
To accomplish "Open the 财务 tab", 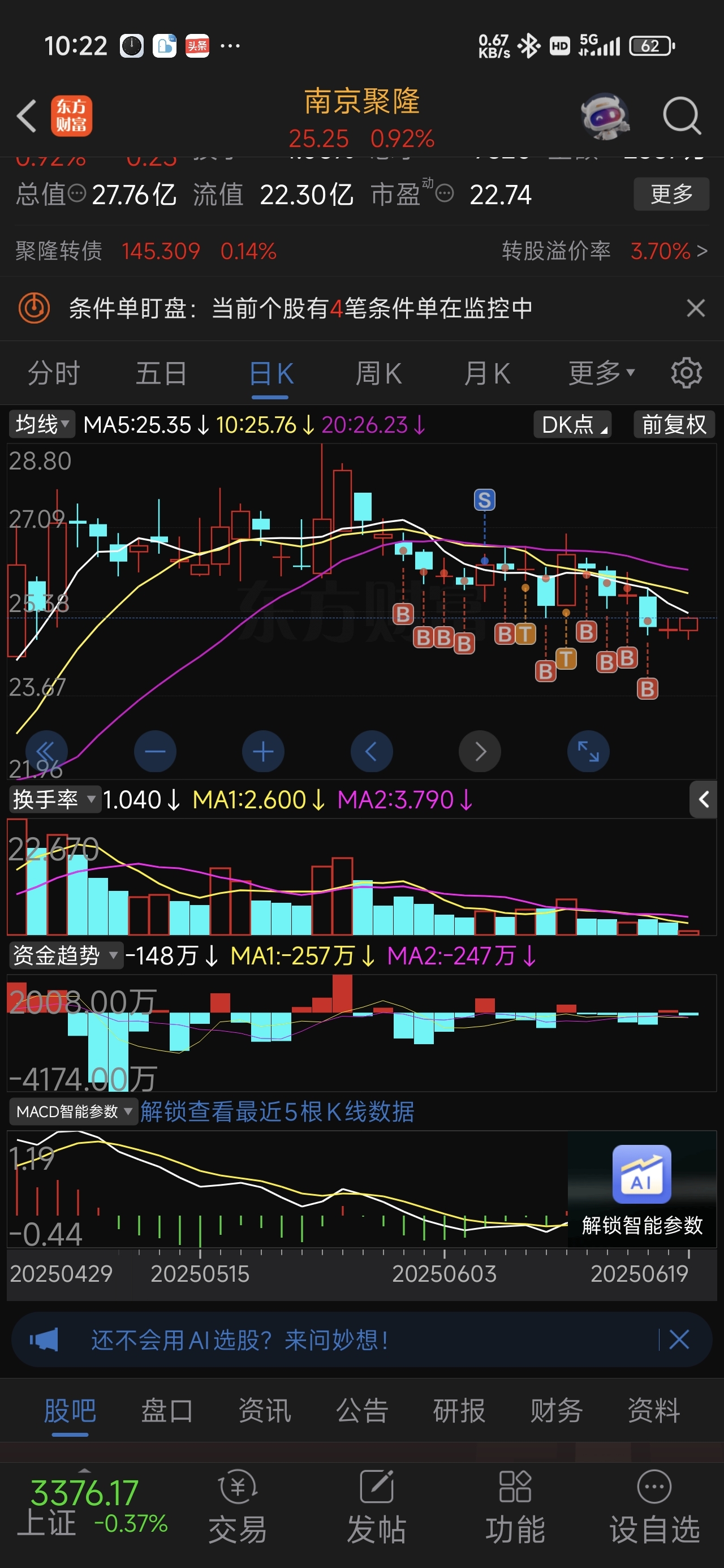I will tap(557, 1410).
